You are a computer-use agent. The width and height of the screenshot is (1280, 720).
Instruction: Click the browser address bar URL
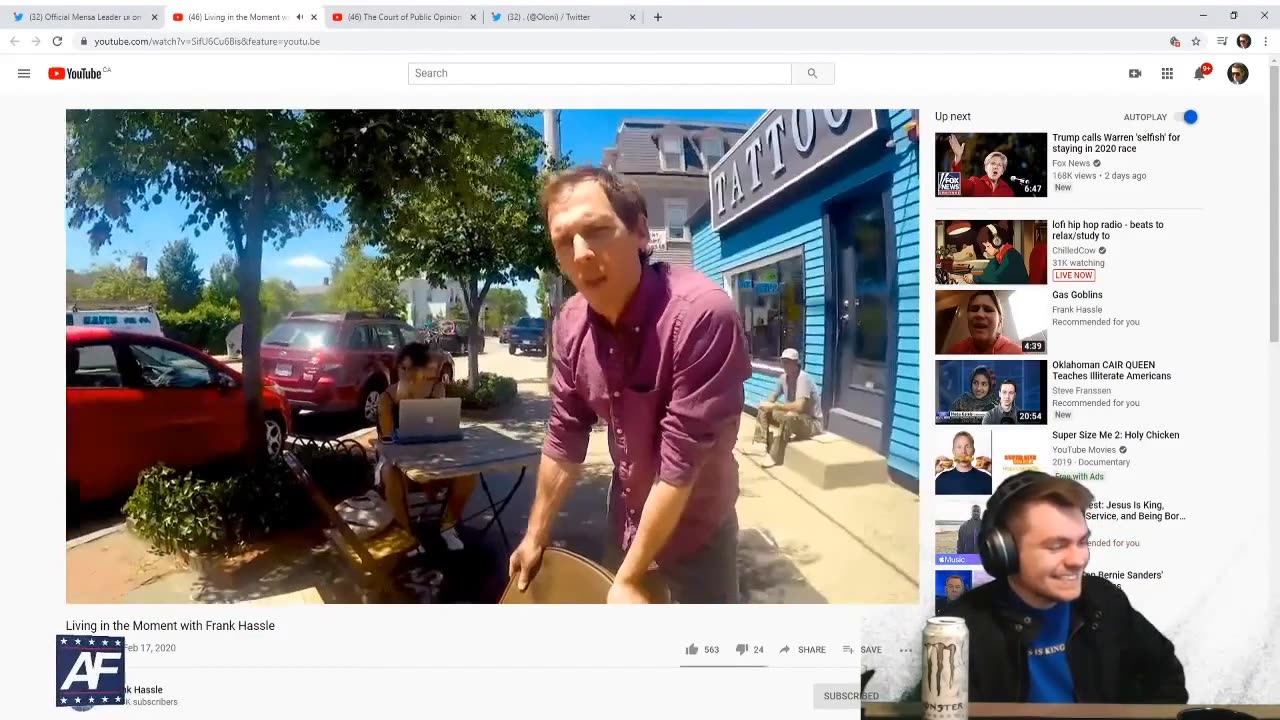[x=207, y=42]
